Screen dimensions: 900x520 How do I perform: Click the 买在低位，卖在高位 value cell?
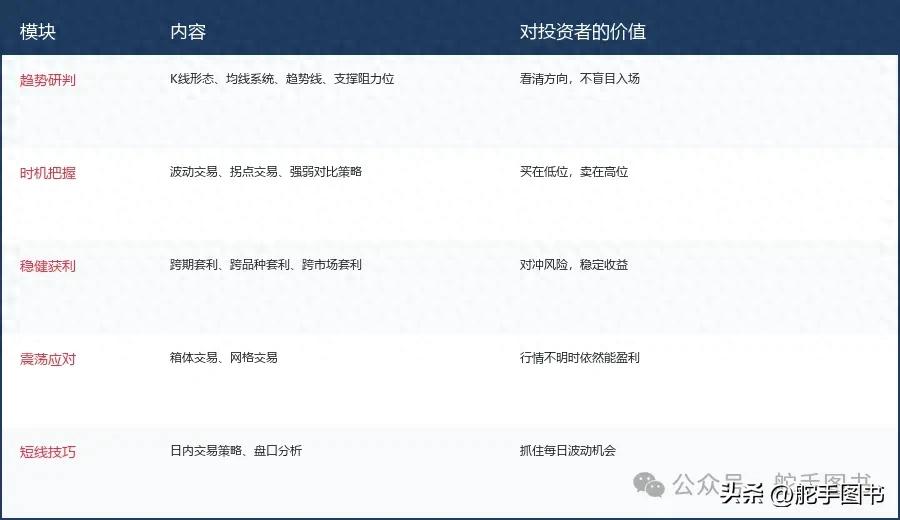pos(574,172)
